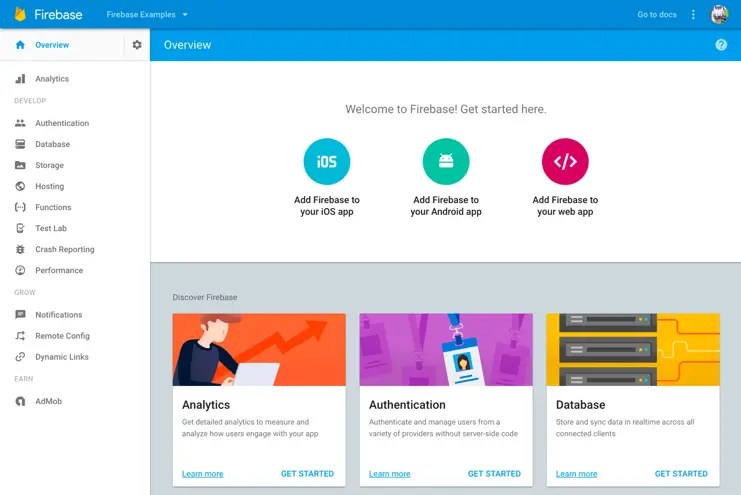Click the Storage folder image icon
Viewport: 741px width, 495px height.
[20, 165]
